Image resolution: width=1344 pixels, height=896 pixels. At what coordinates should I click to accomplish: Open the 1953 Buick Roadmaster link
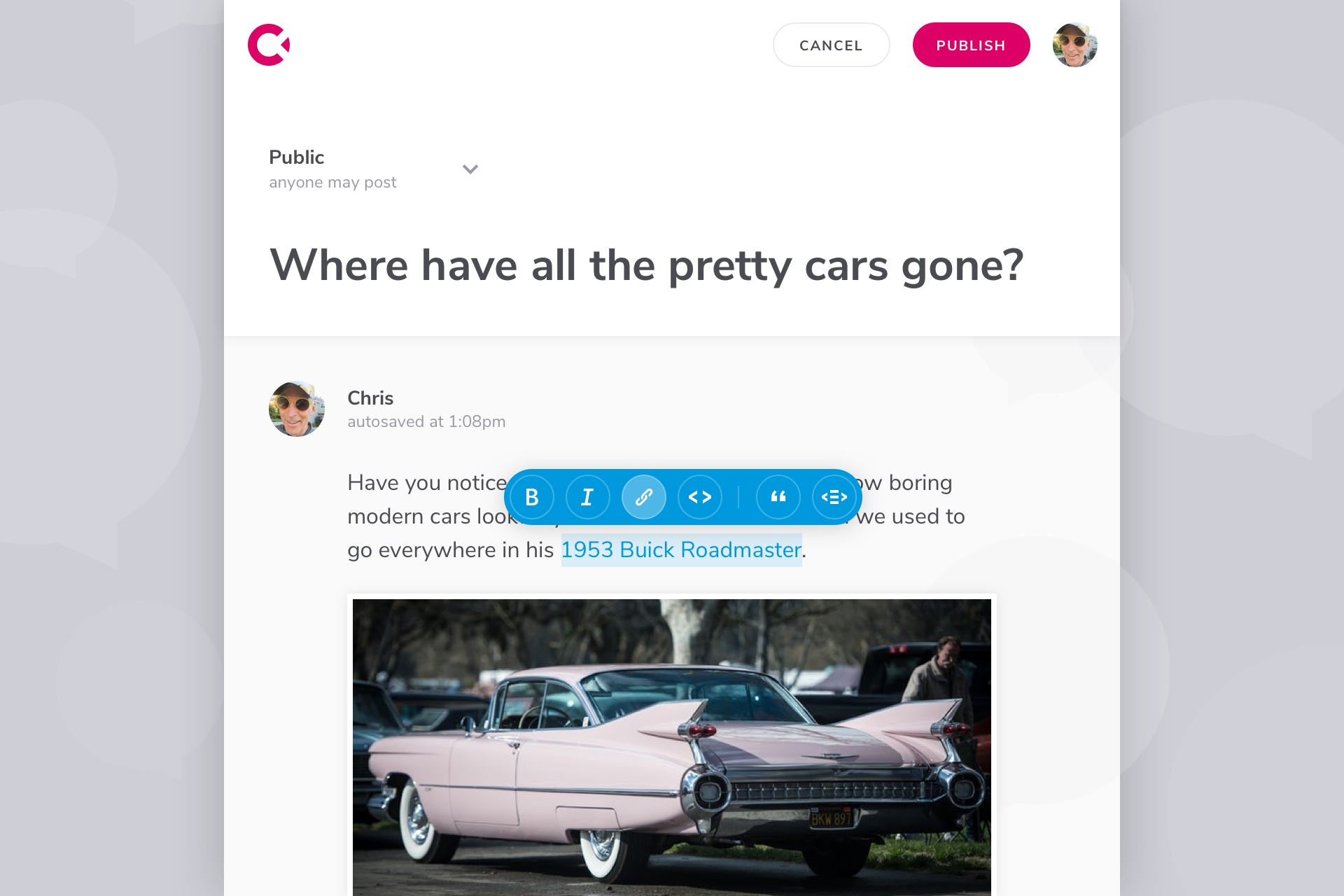pyautogui.click(x=681, y=550)
